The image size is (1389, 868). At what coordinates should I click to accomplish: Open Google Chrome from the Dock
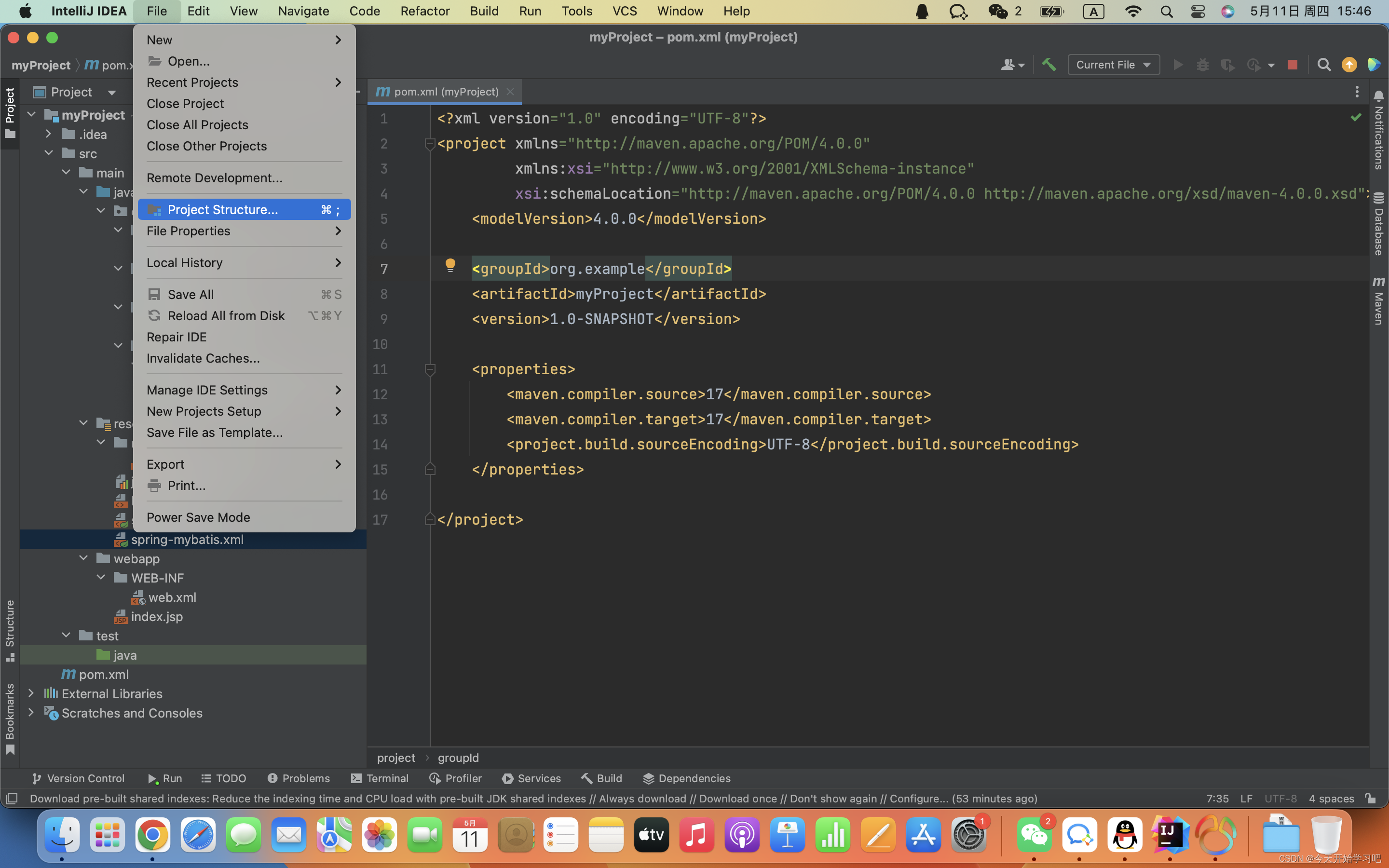(x=153, y=835)
